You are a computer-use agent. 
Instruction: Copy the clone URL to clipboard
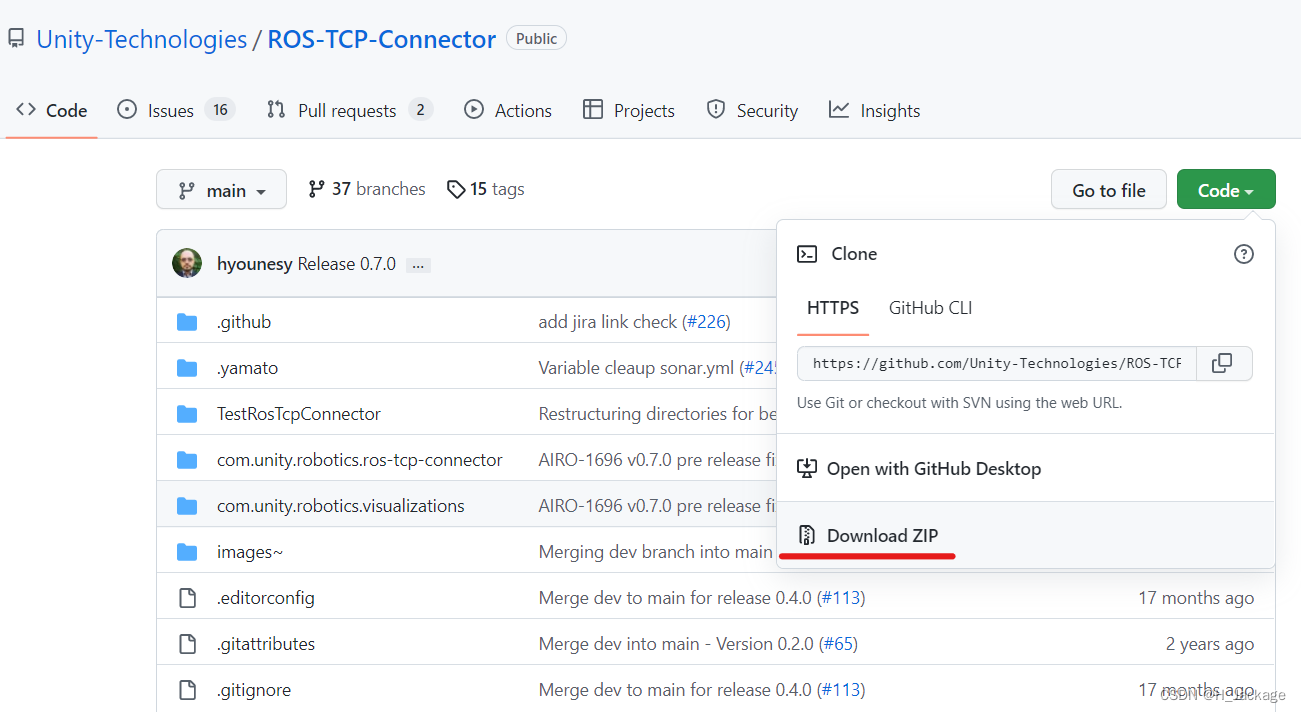(1222, 364)
